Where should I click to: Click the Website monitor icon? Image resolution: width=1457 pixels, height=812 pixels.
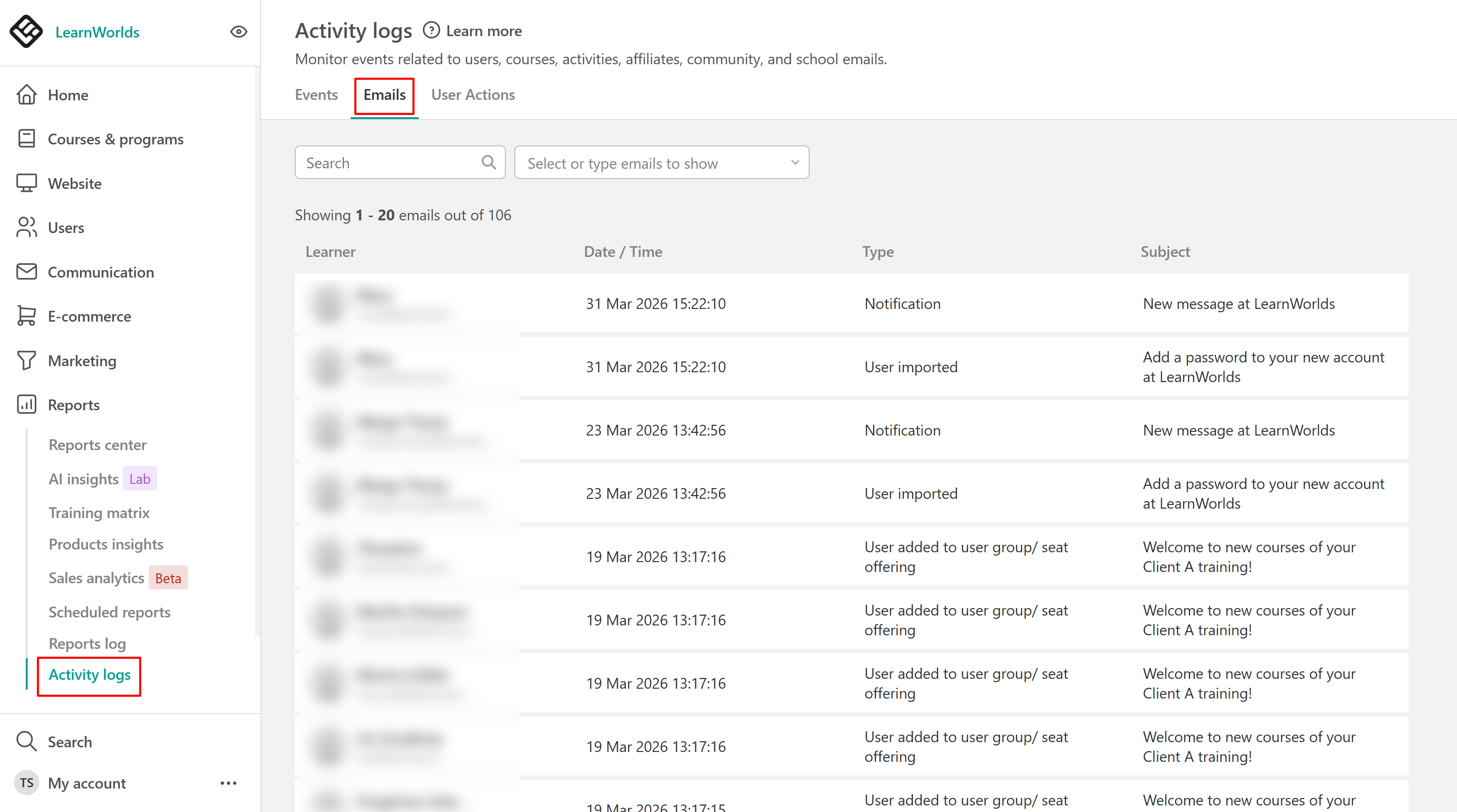[27, 183]
